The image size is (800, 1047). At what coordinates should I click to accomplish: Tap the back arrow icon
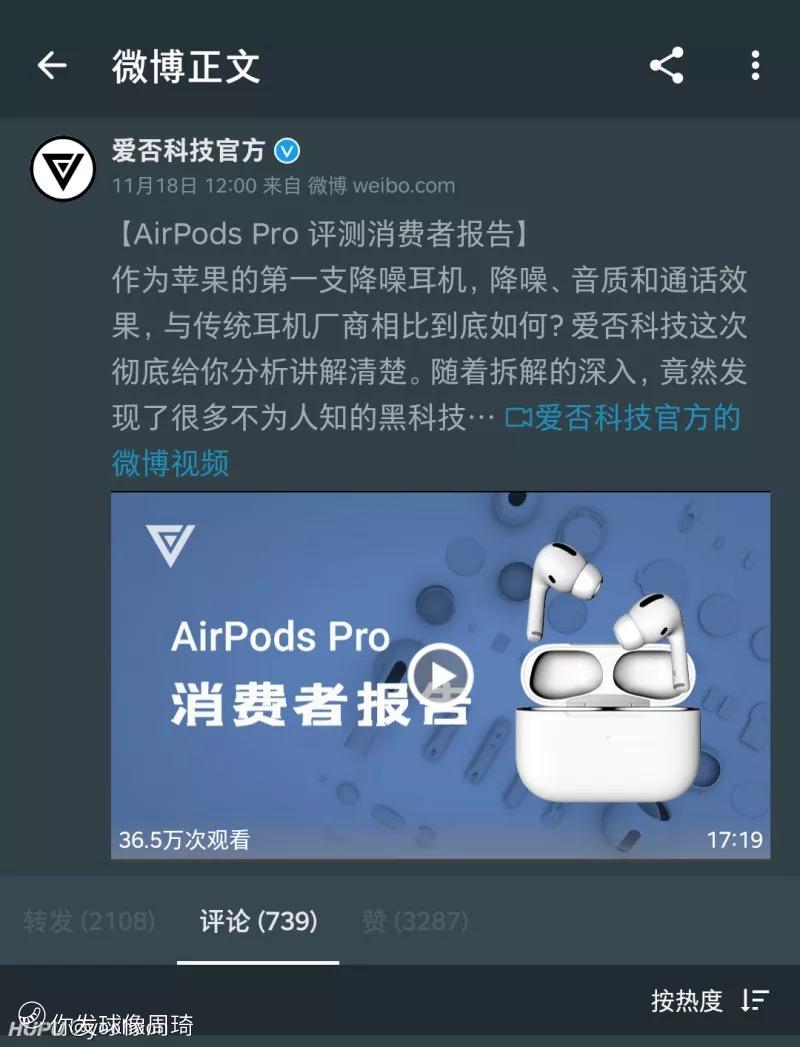point(52,65)
